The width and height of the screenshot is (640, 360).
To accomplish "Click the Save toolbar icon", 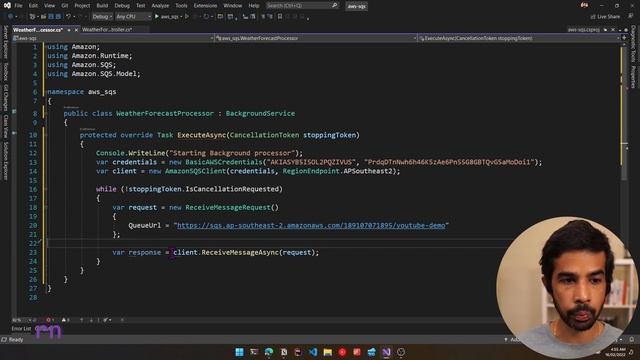I will 51,17.
